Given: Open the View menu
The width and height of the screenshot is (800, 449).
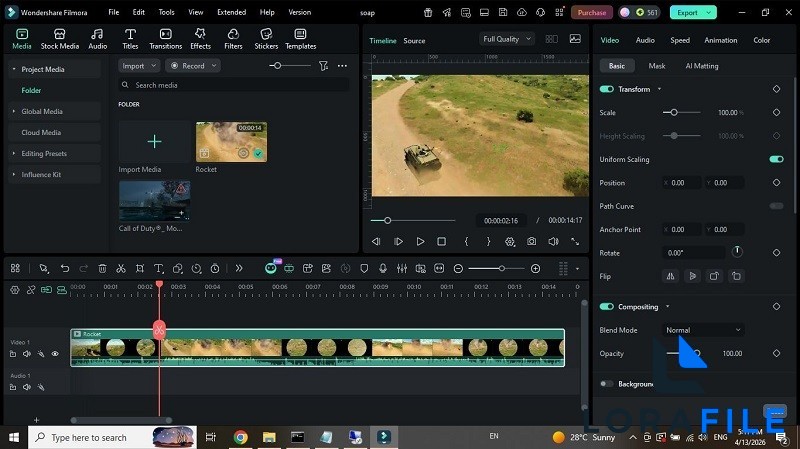Looking at the screenshot, I should pos(195,12).
